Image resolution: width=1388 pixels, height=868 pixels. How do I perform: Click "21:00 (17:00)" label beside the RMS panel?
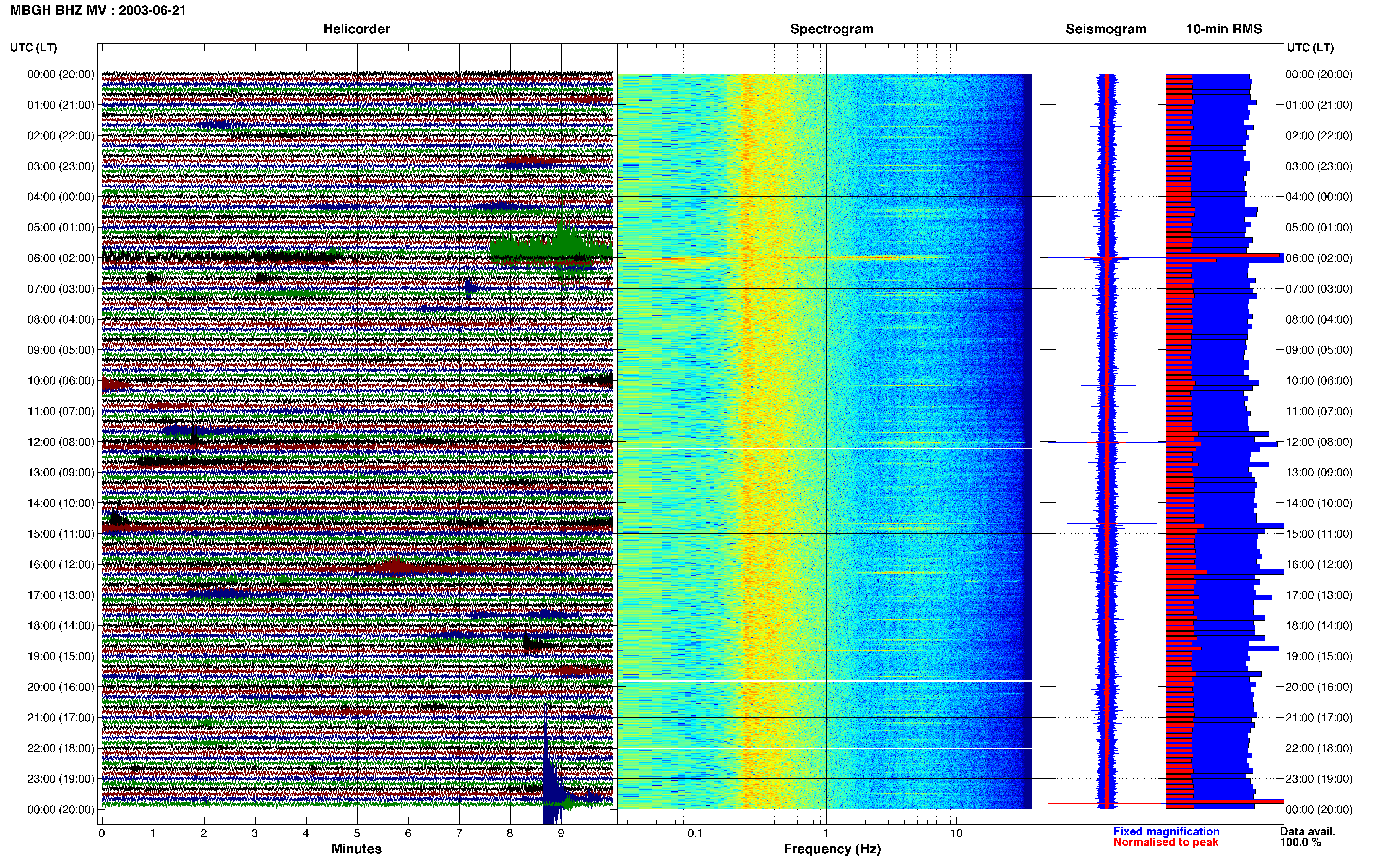(1319, 718)
